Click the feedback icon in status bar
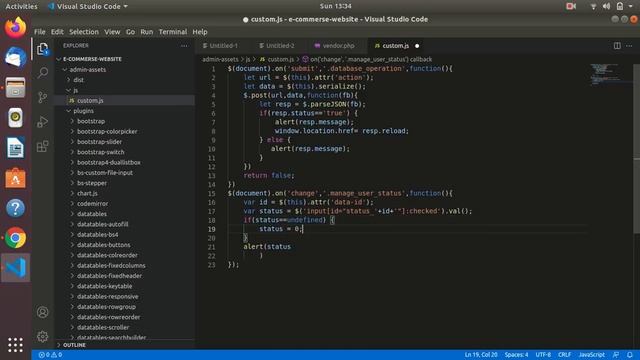The height and width of the screenshot is (360, 640). pos(616,355)
